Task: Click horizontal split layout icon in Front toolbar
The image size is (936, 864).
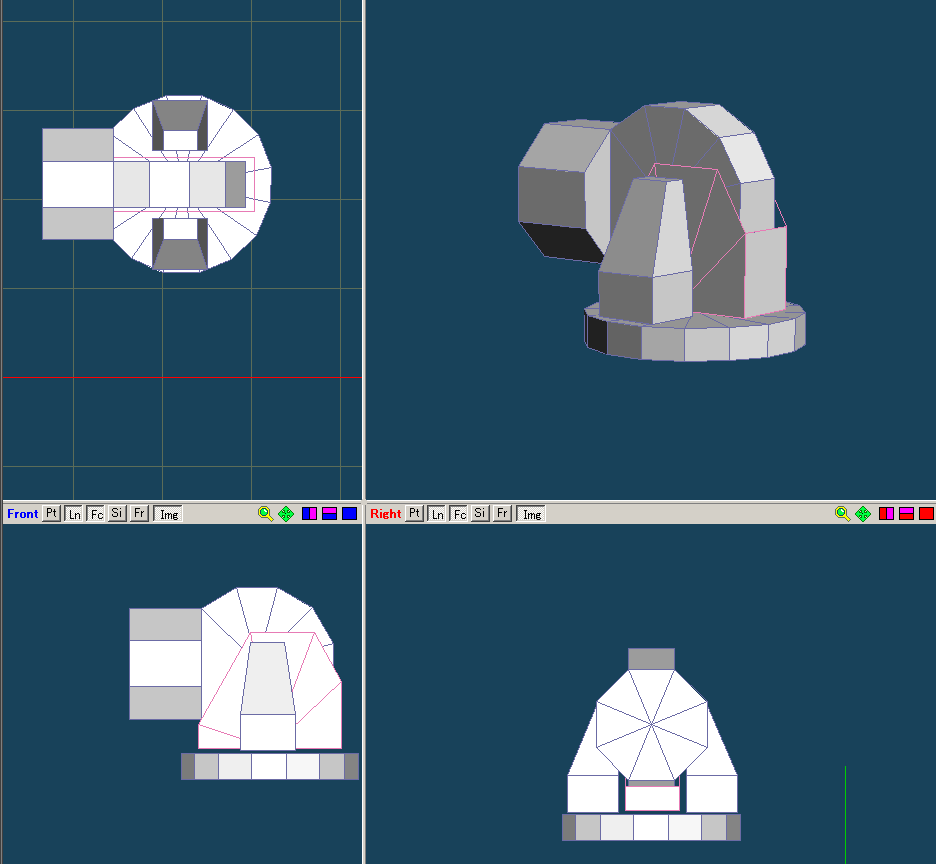Action: (329, 513)
